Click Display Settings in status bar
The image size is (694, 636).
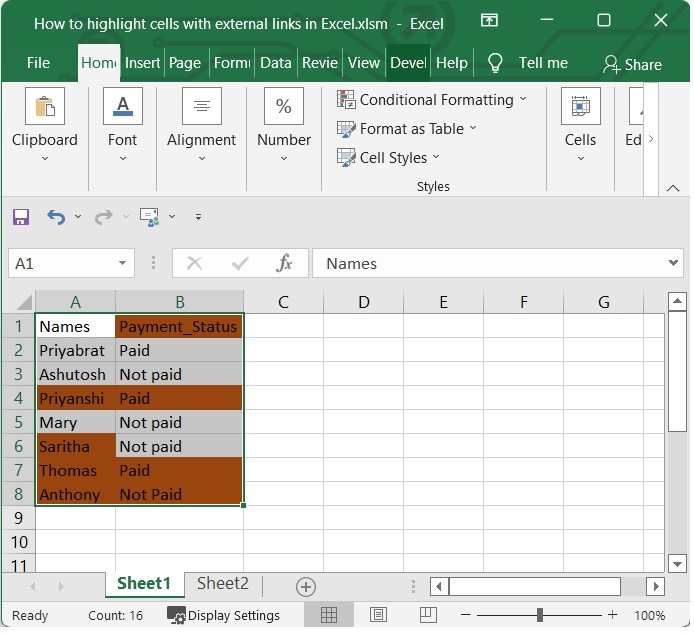point(224,616)
